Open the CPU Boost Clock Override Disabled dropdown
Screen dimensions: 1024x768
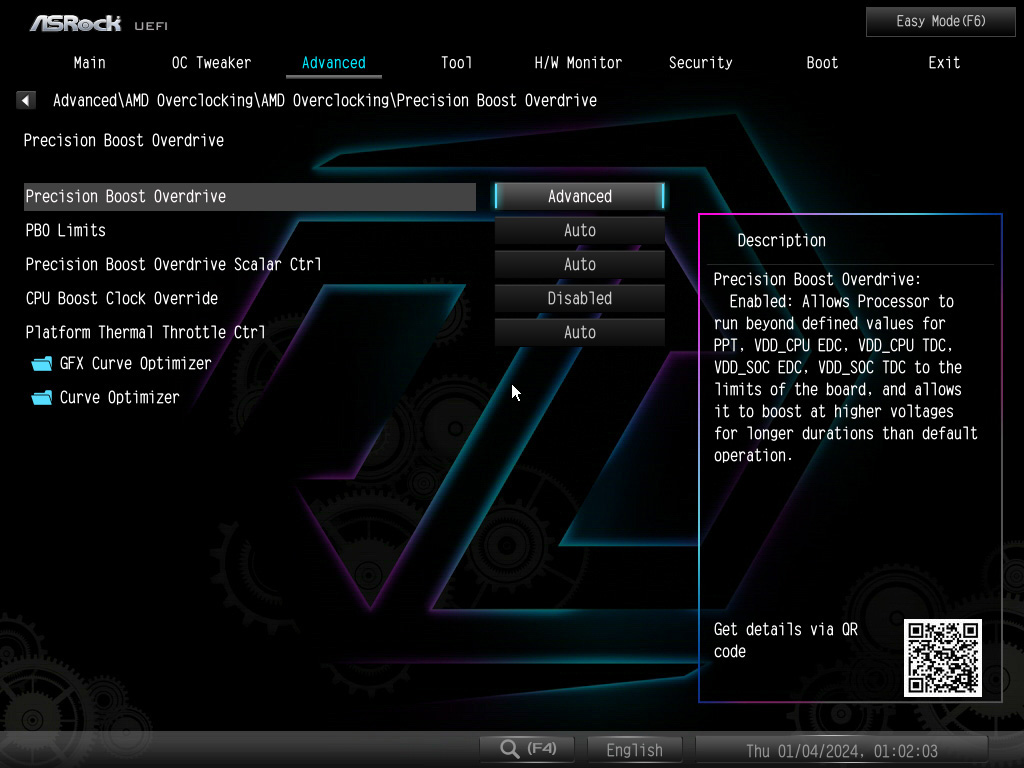click(579, 298)
